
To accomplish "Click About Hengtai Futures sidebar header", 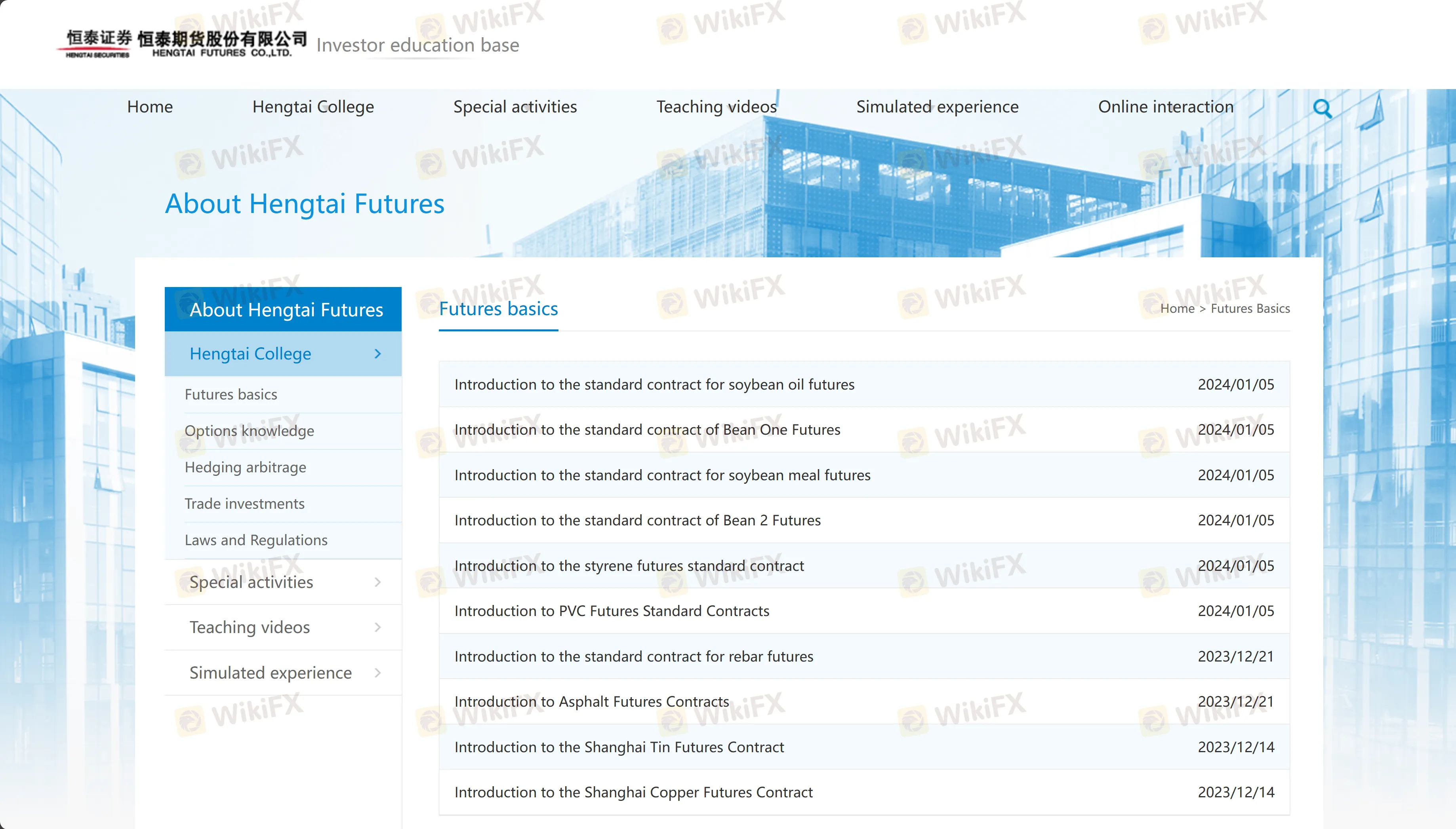I will pyautogui.click(x=283, y=309).
